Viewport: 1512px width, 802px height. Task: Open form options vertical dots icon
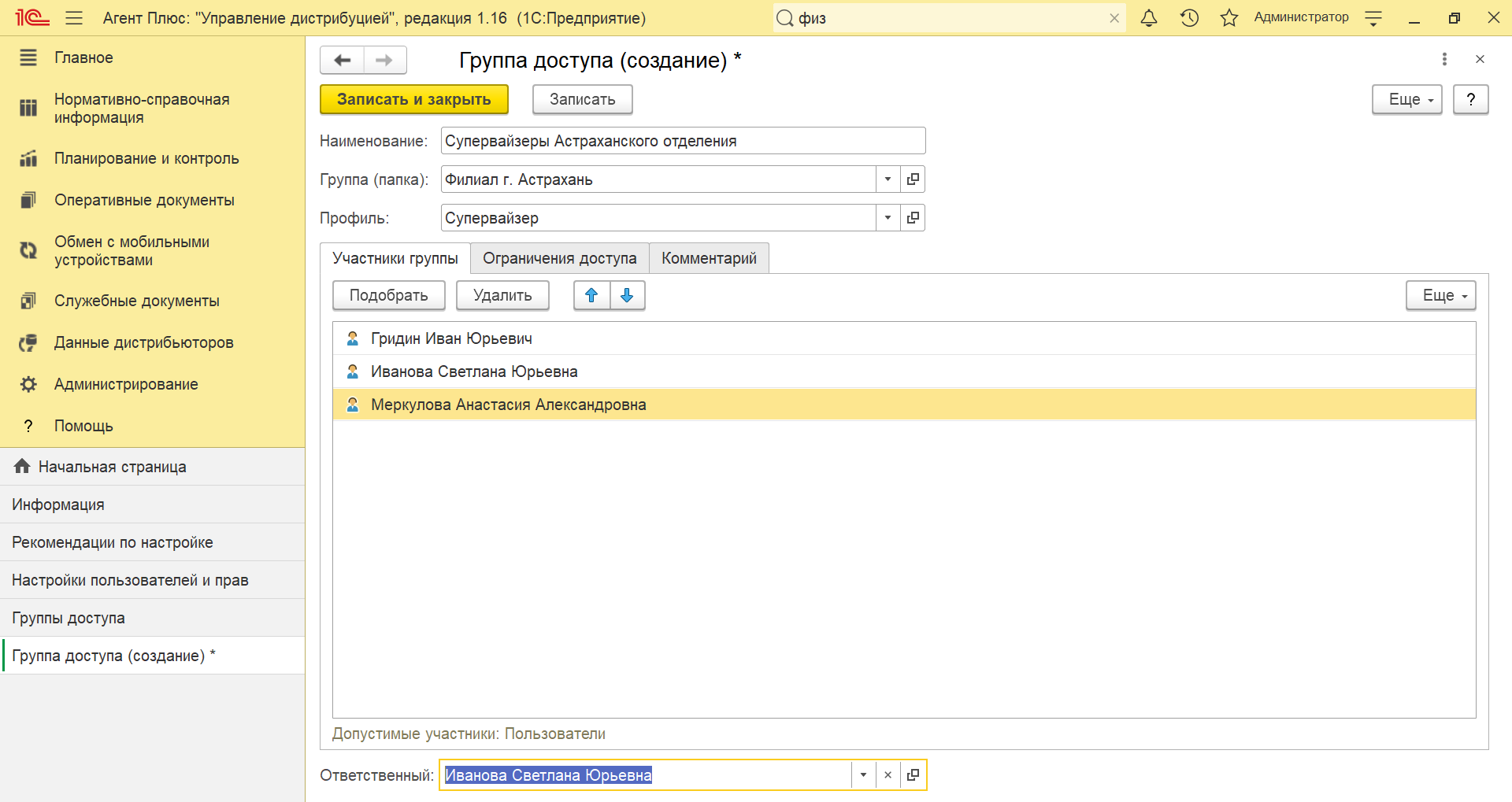coord(1444,59)
